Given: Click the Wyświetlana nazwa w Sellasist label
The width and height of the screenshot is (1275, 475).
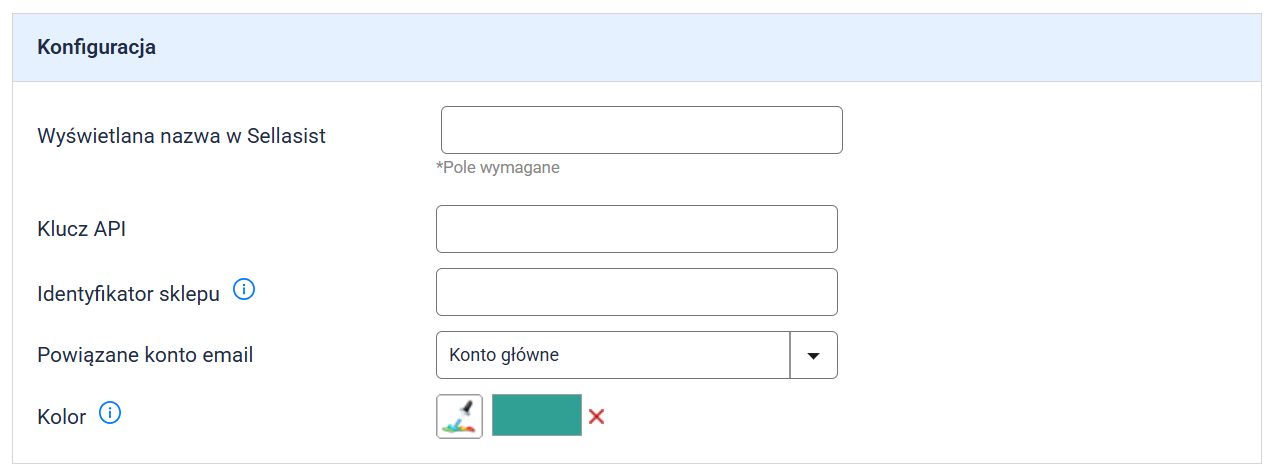Looking at the screenshot, I should point(181,136).
